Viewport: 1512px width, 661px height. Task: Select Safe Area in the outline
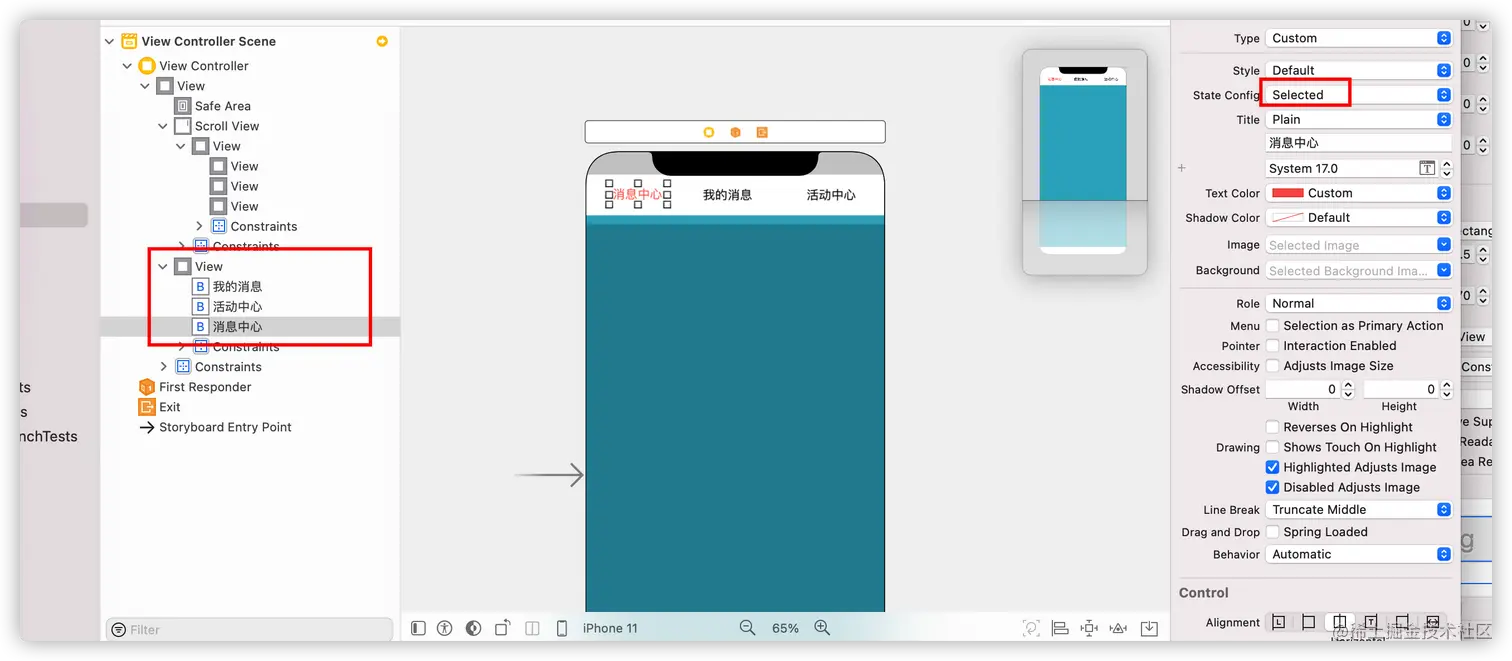coord(250,106)
